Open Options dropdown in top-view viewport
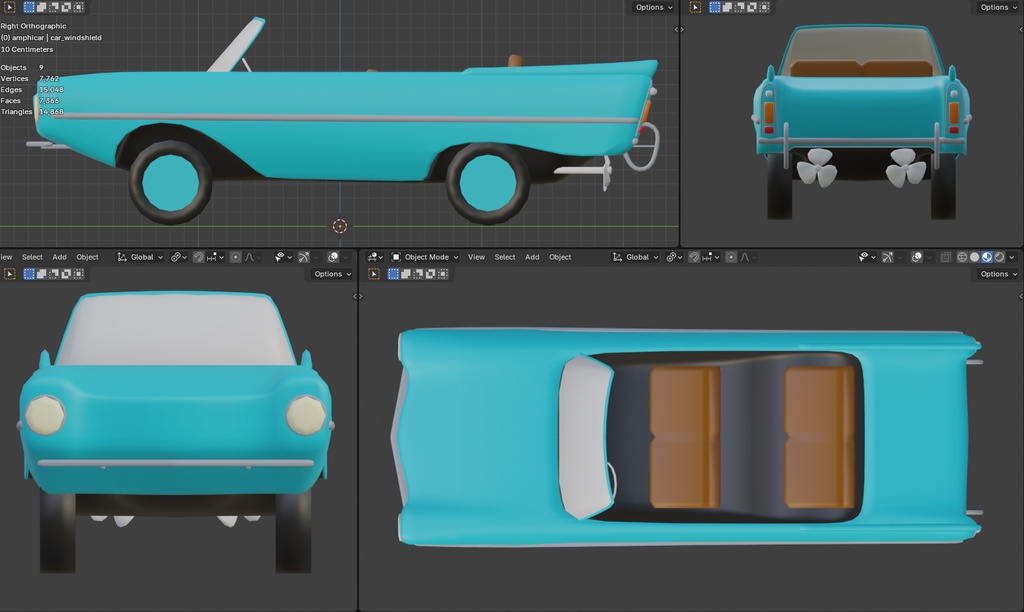Image resolution: width=1024 pixels, height=612 pixels. click(x=999, y=274)
